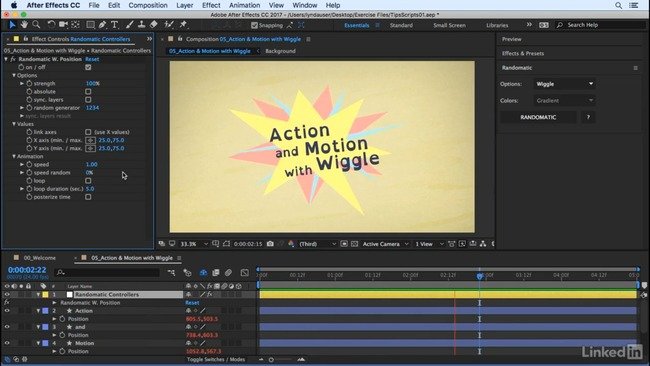Select the Eraser tool
Viewport: 650px width, 366px height.
coord(154,25)
